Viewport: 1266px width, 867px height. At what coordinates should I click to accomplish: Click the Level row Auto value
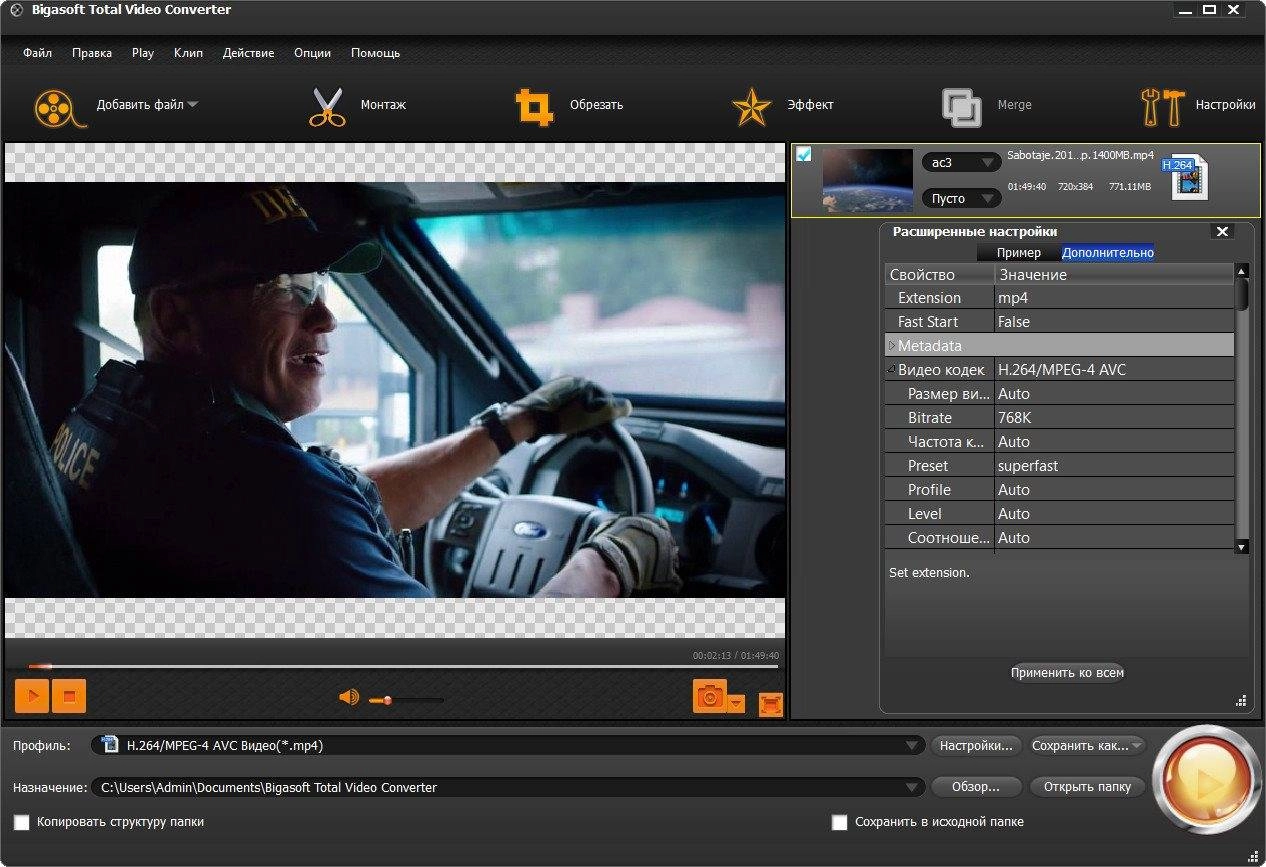coord(1114,514)
